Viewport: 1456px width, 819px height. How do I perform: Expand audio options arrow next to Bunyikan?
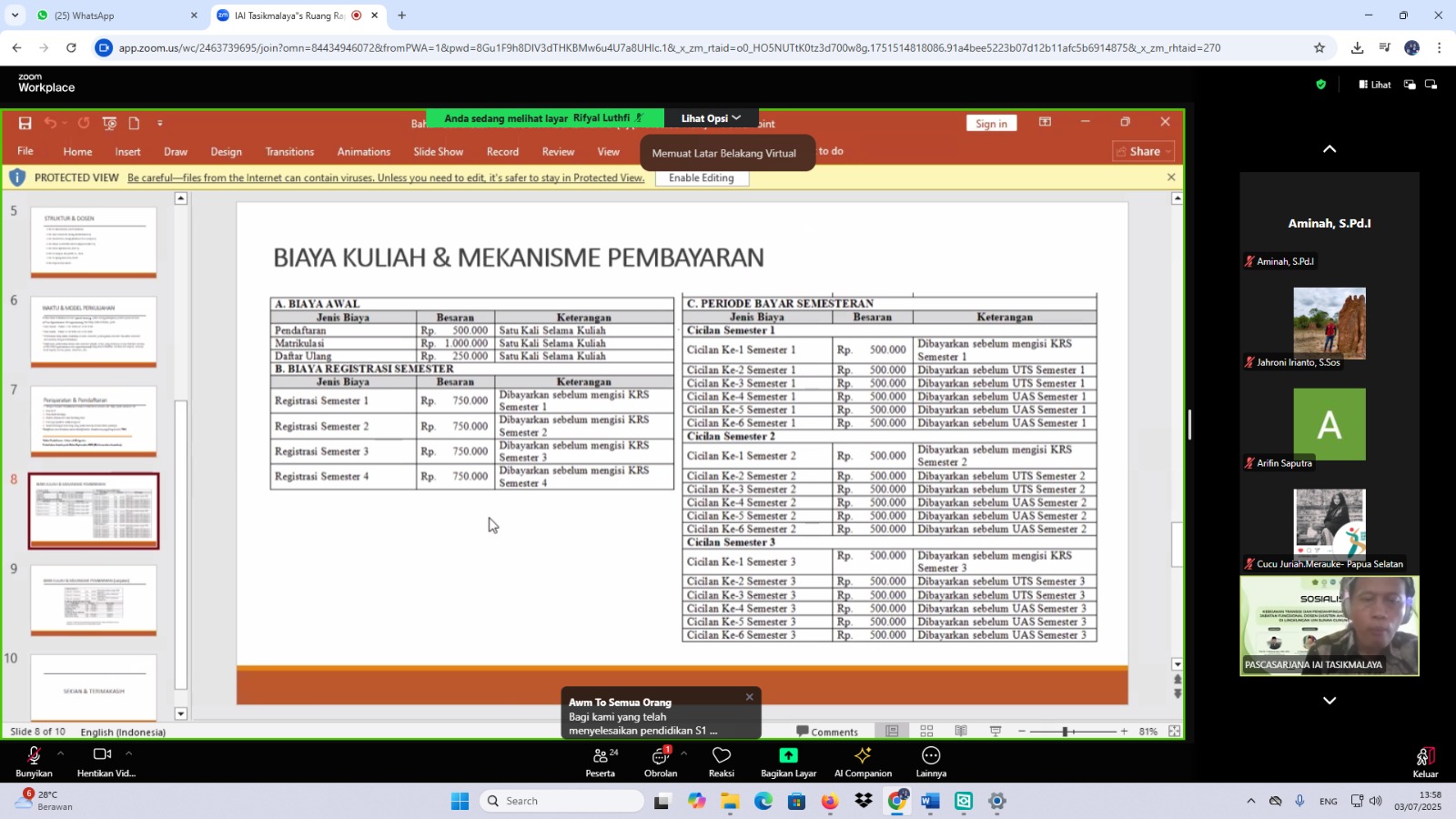pyautogui.click(x=60, y=753)
